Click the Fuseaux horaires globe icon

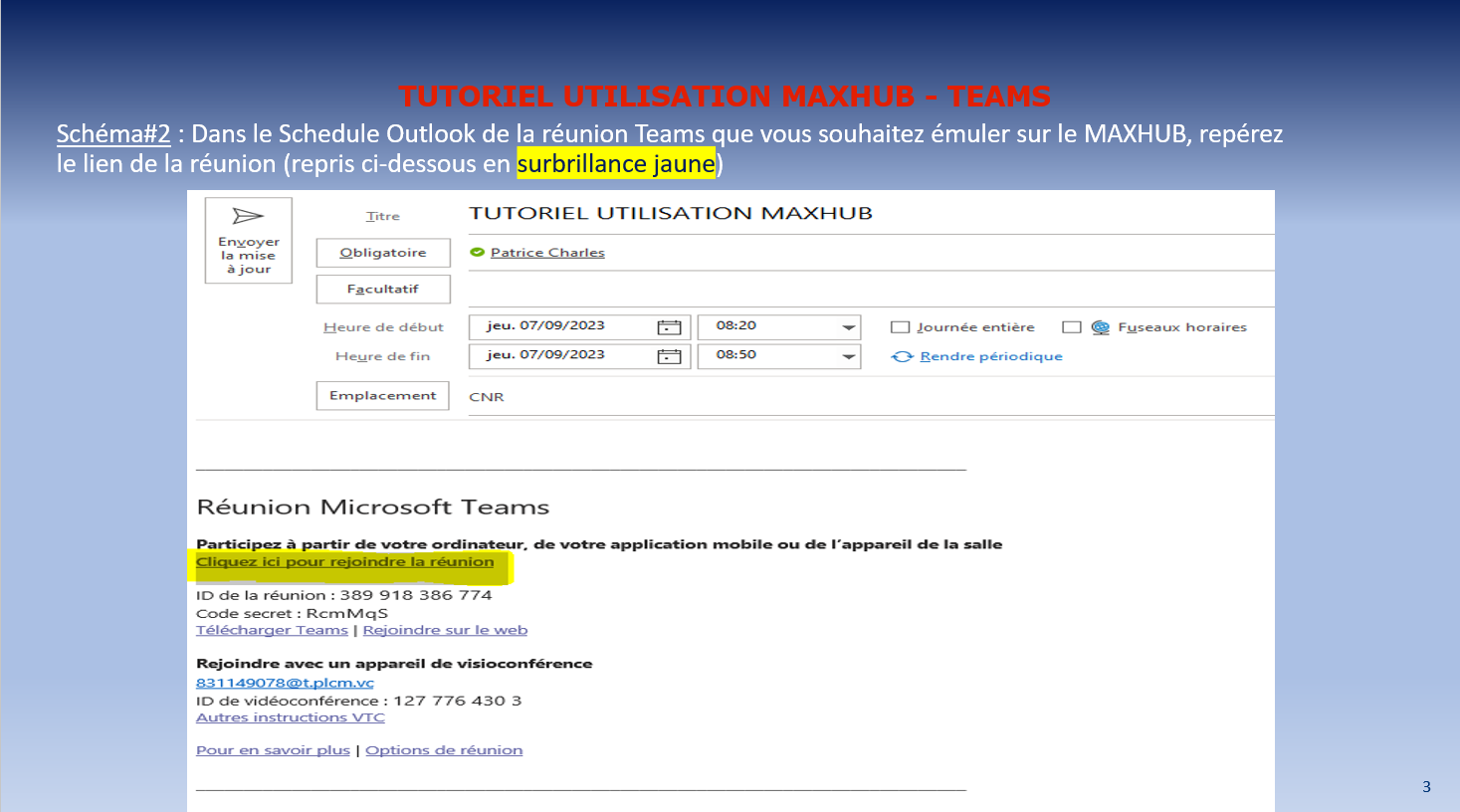click(x=1101, y=327)
